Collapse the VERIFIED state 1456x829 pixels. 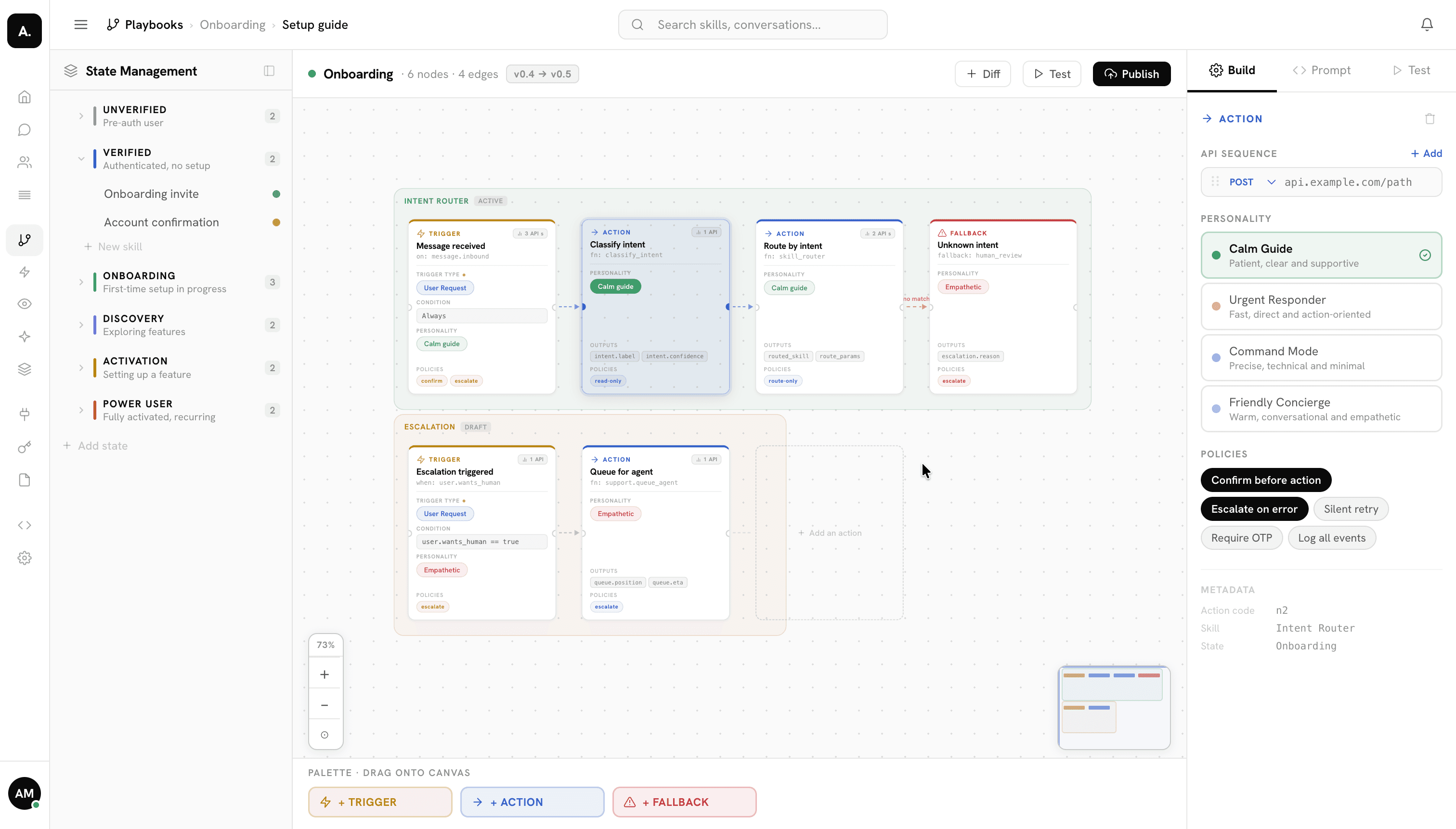[81, 159]
